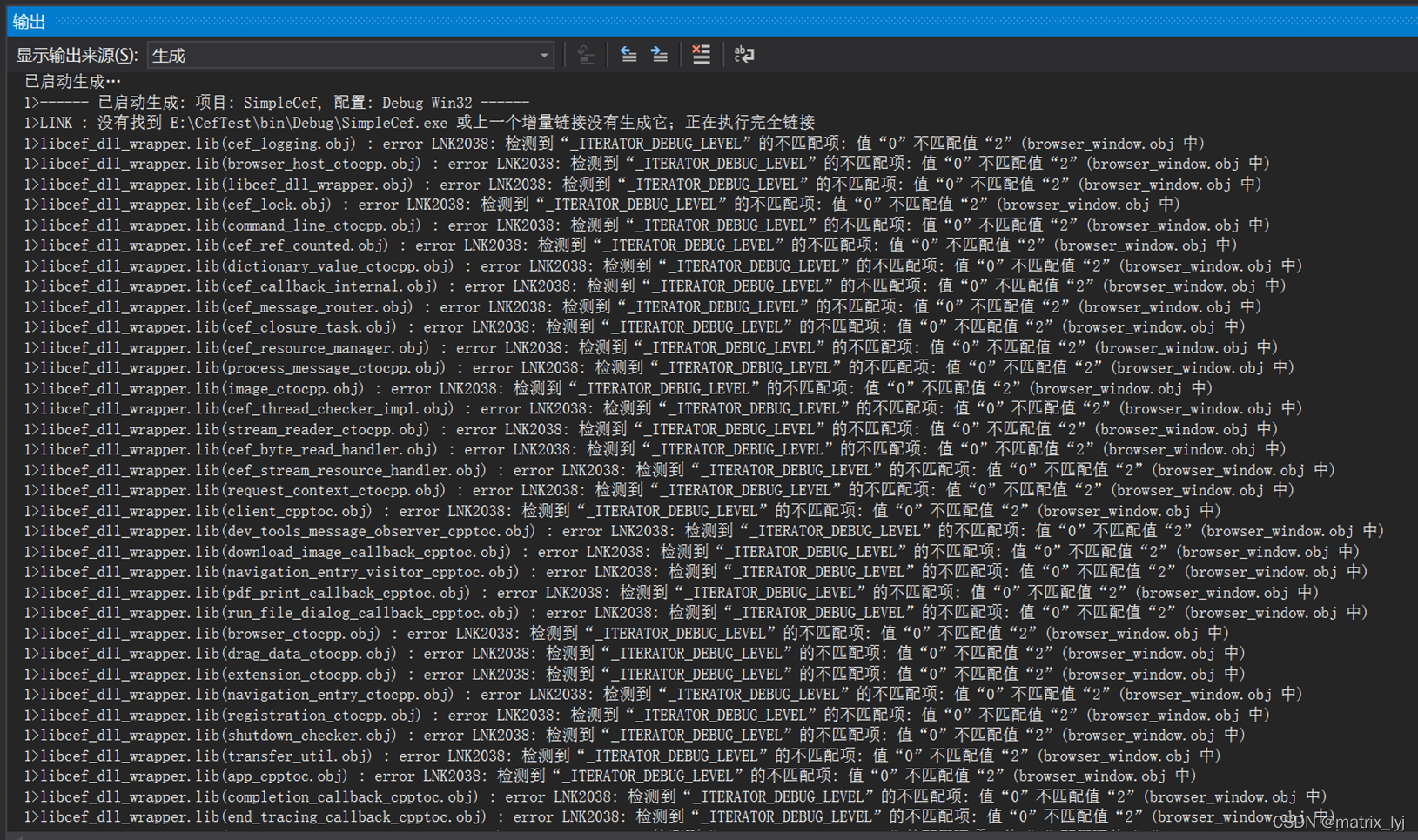Click the browser_ctocpp.obj error line
The width and height of the screenshot is (1418, 840).
tap(627, 635)
